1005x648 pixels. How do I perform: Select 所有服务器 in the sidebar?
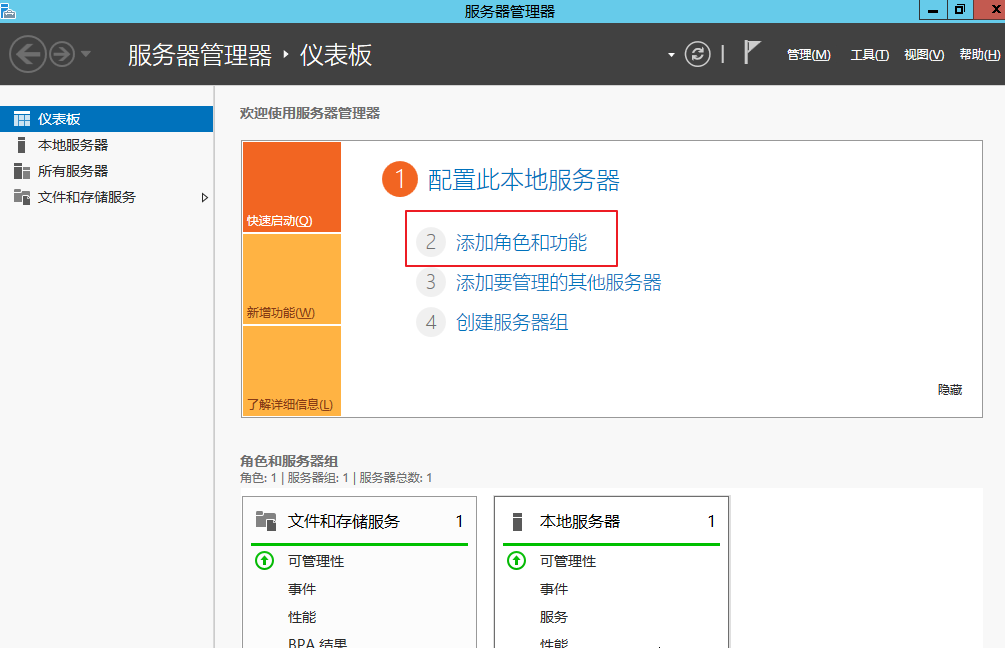106,171
